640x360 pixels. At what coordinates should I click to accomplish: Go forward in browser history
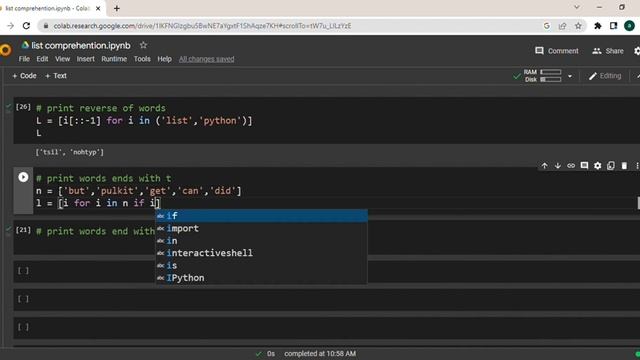10,26
